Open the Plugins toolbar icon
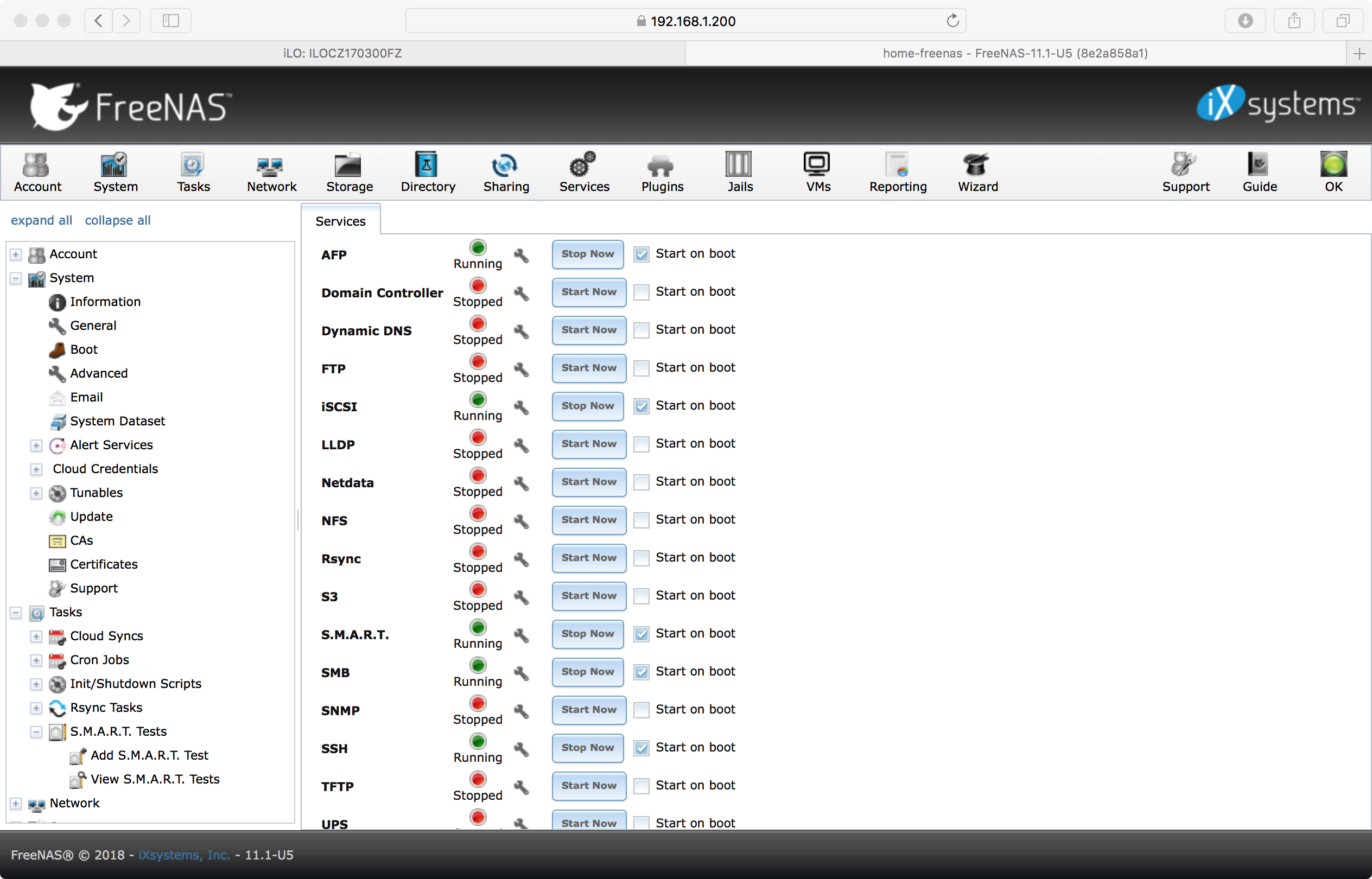This screenshot has width=1372, height=879. pos(662,172)
